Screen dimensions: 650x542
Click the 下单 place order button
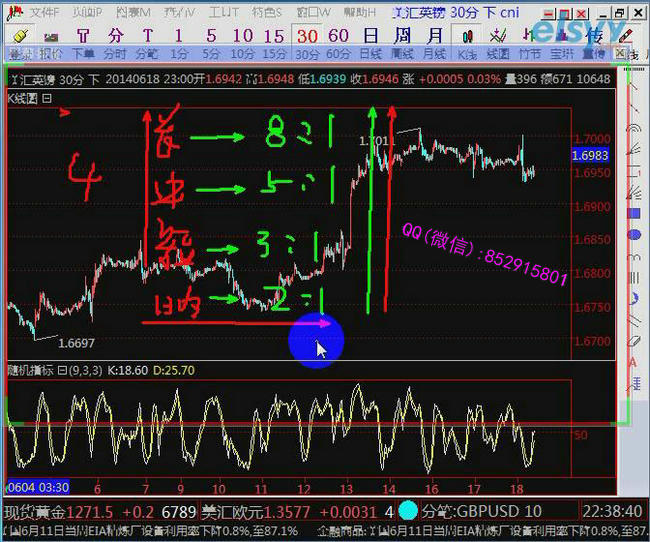[82, 53]
